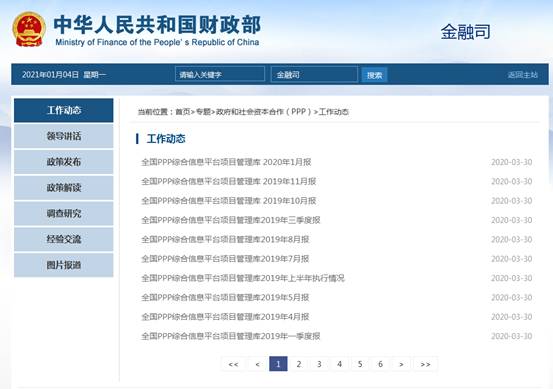Image resolution: width=553 pixels, height=389 pixels.
Task: Focus the 请输入关键字 keyword search field
Action: [220, 74]
